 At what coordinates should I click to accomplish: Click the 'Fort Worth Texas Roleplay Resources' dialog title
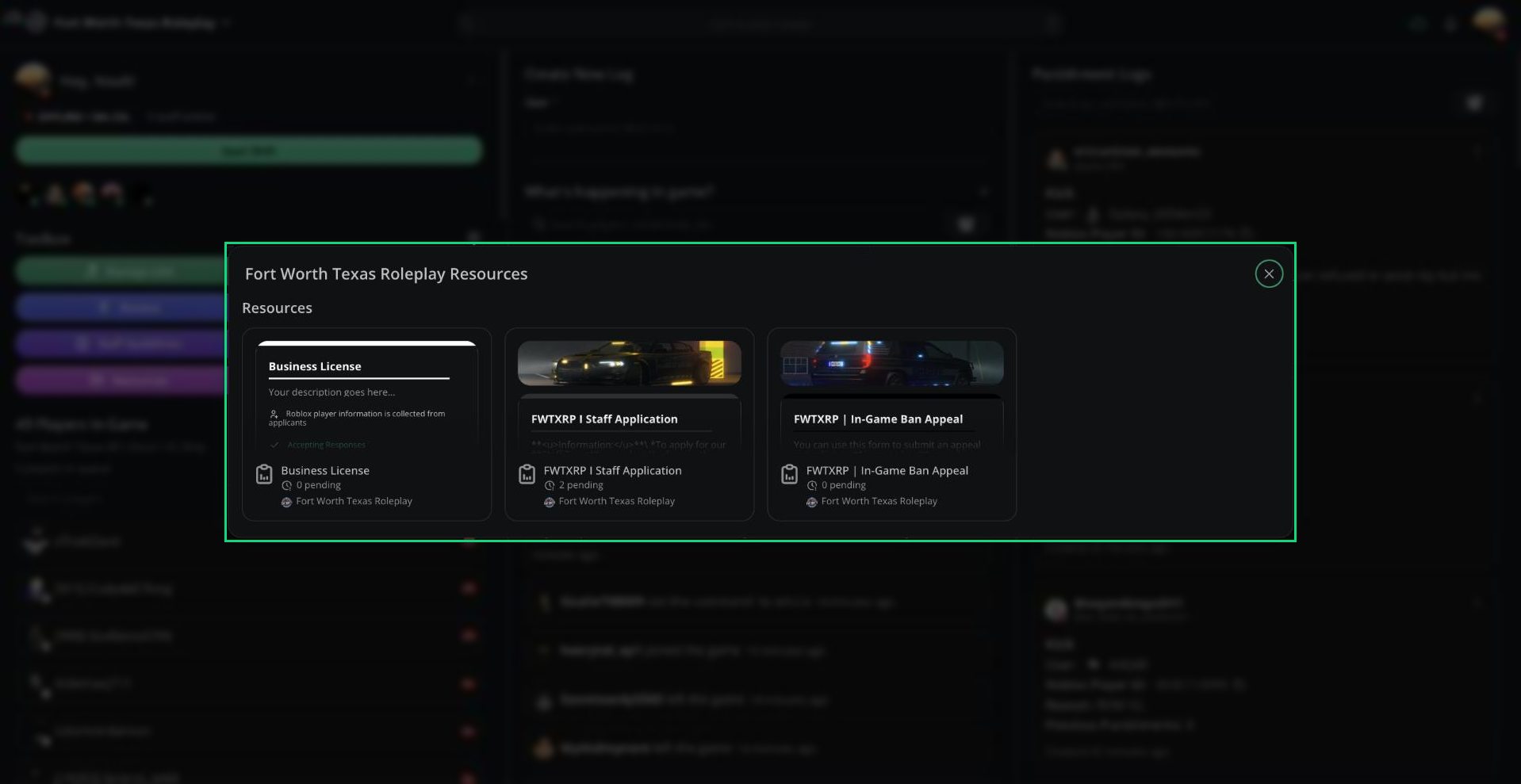click(x=386, y=273)
